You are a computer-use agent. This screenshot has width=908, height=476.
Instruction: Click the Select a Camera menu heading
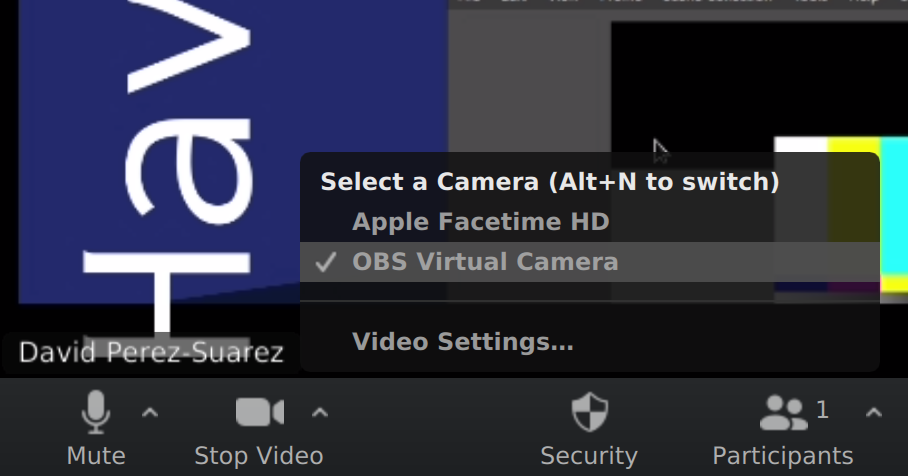[x=550, y=182]
